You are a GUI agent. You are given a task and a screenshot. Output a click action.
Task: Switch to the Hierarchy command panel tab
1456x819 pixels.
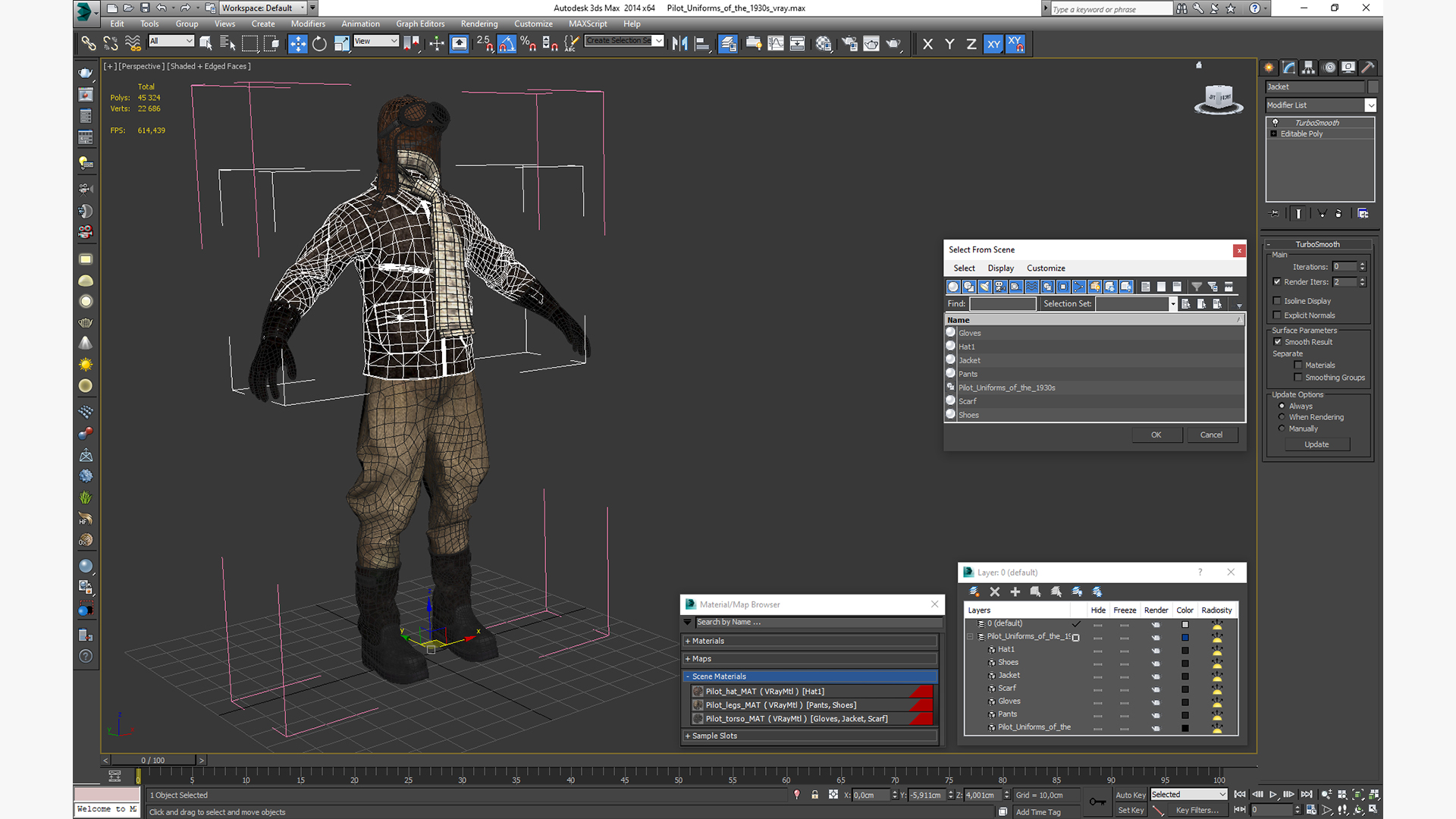click(x=1308, y=67)
